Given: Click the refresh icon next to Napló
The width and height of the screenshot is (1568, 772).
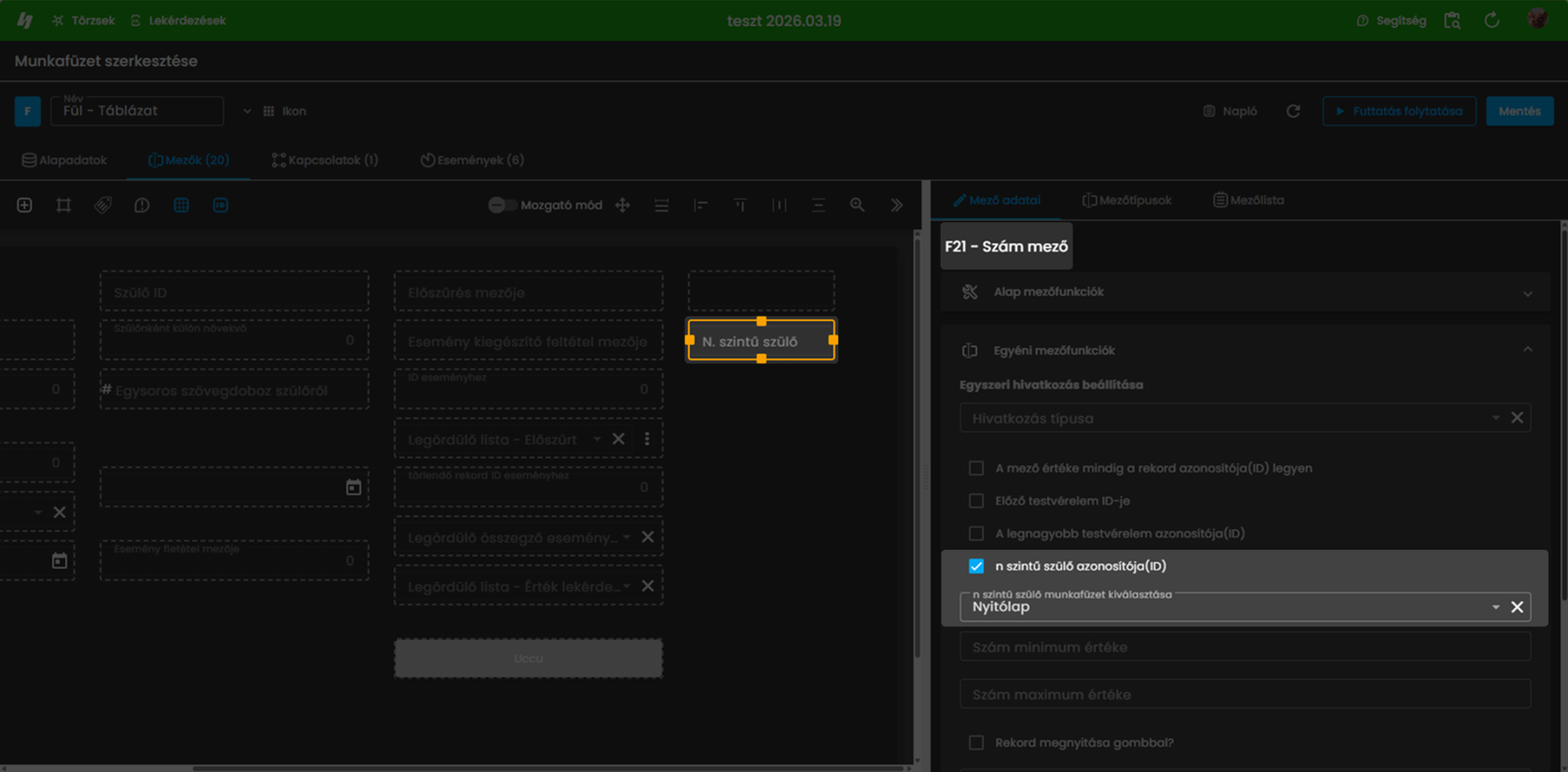Looking at the screenshot, I should (x=1293, y=111).
